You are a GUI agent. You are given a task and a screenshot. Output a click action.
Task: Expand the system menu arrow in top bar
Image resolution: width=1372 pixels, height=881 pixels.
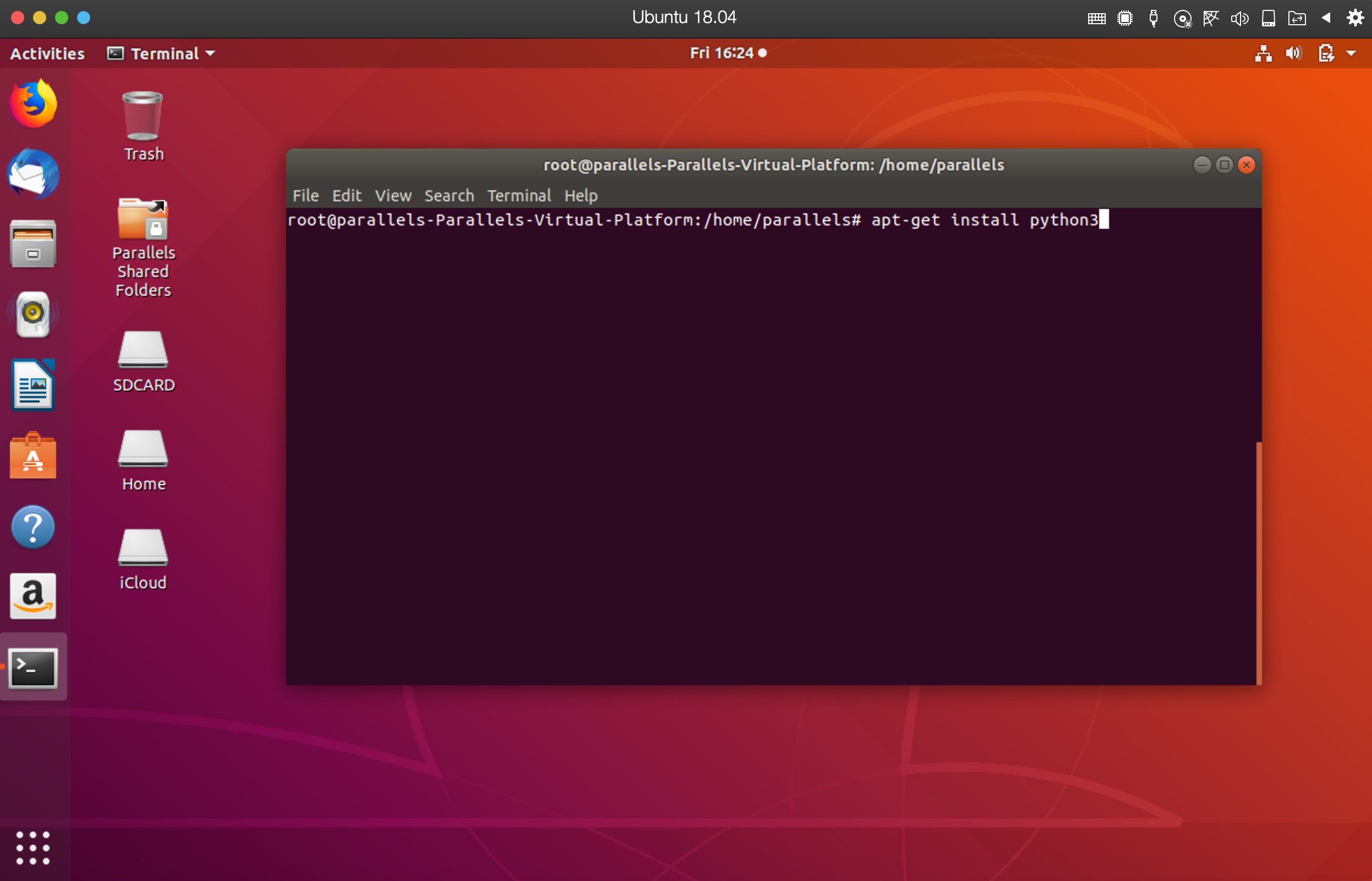[1352, 53]
